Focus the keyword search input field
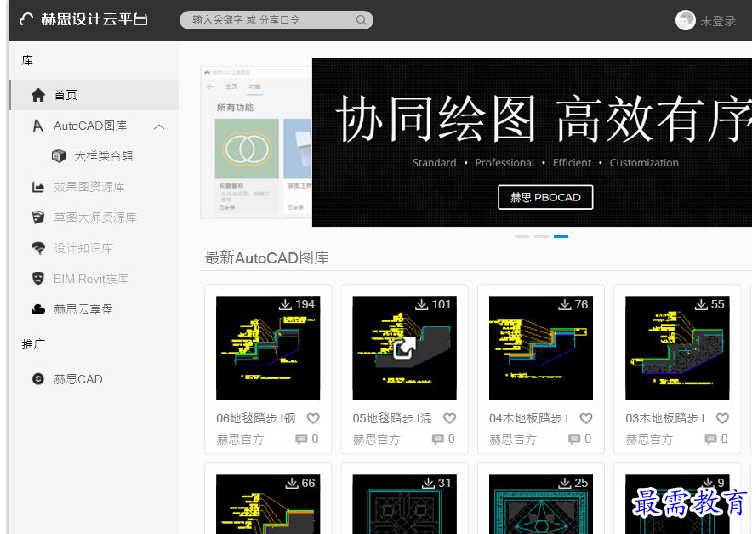 (x=276, y=20)
